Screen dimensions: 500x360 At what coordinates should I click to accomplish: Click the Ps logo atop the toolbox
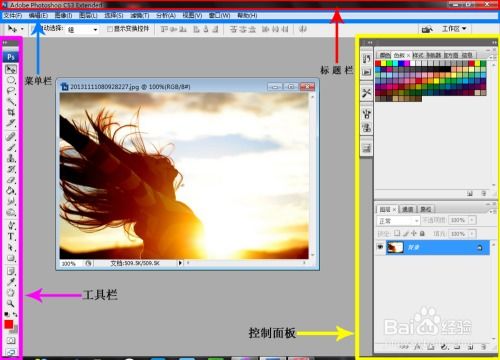tap(11, 57)
